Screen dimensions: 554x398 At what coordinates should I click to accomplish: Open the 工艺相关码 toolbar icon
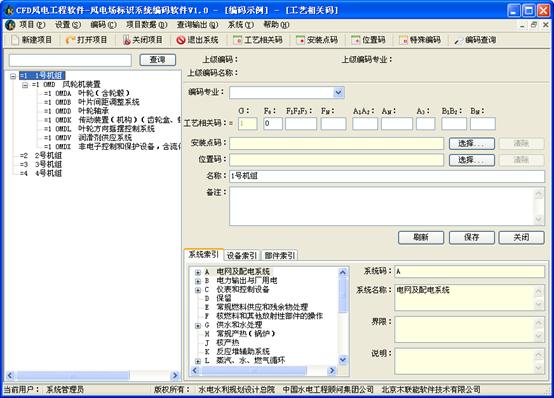[x=237, y=40]
